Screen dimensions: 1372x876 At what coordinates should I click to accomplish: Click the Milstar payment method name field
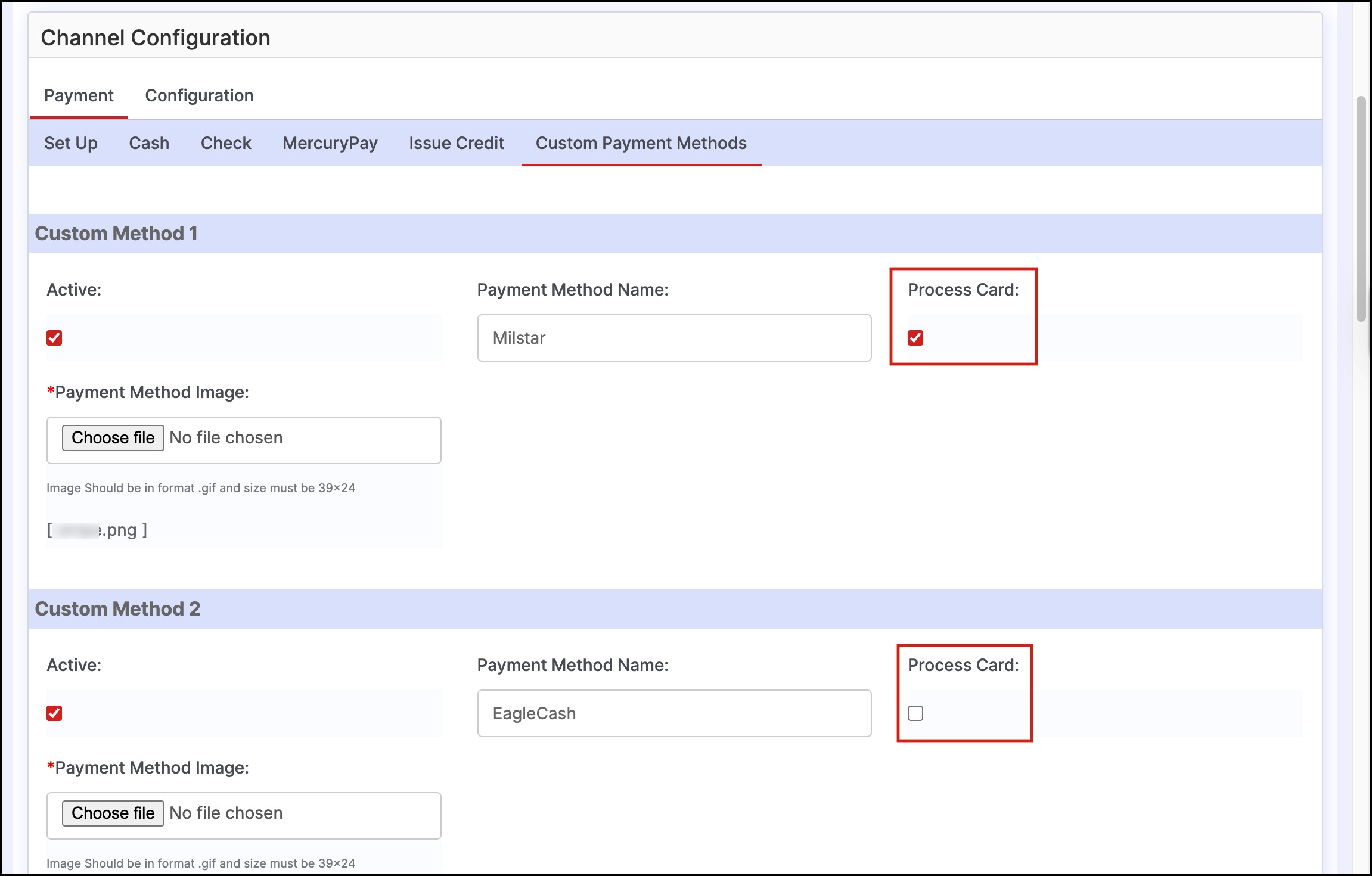click(x=674, y=338)
